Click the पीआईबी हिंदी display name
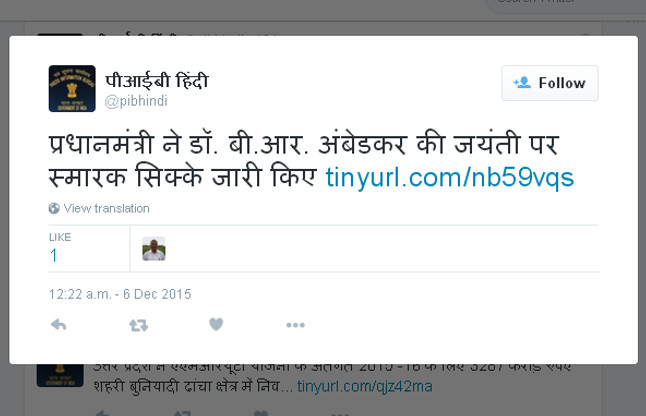 (157, 80)
